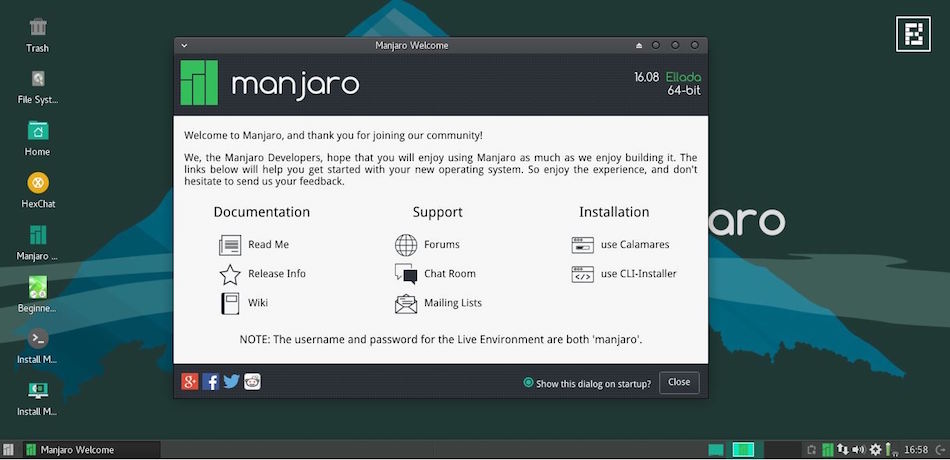The image size is (950, 460).
Task: Click the Support heading text
Action: tap(437, 213)
